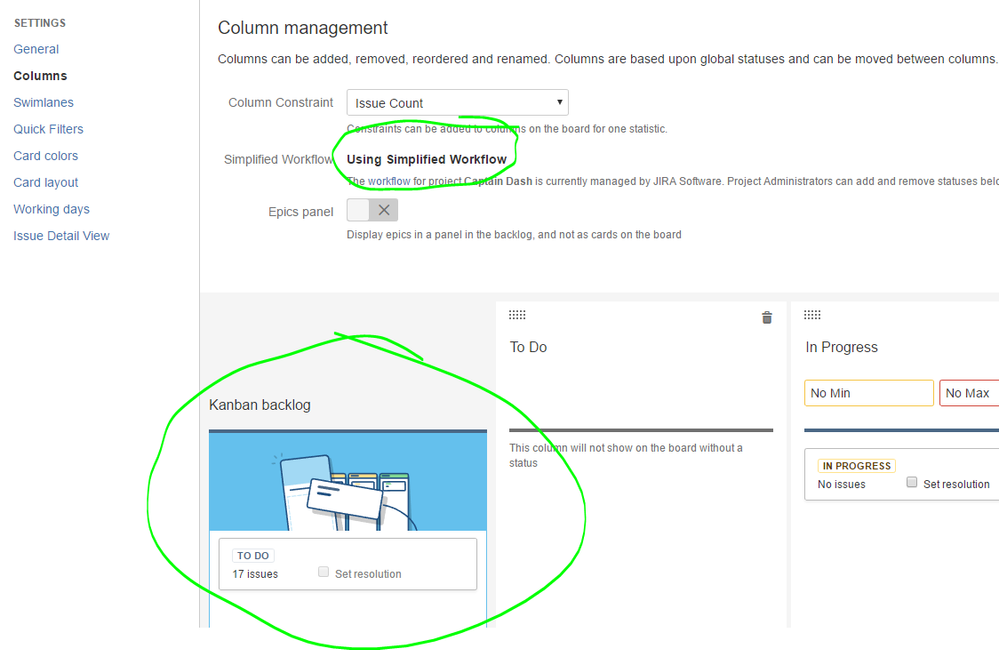Click the Kanban backlog illustration

pos(348,482)
